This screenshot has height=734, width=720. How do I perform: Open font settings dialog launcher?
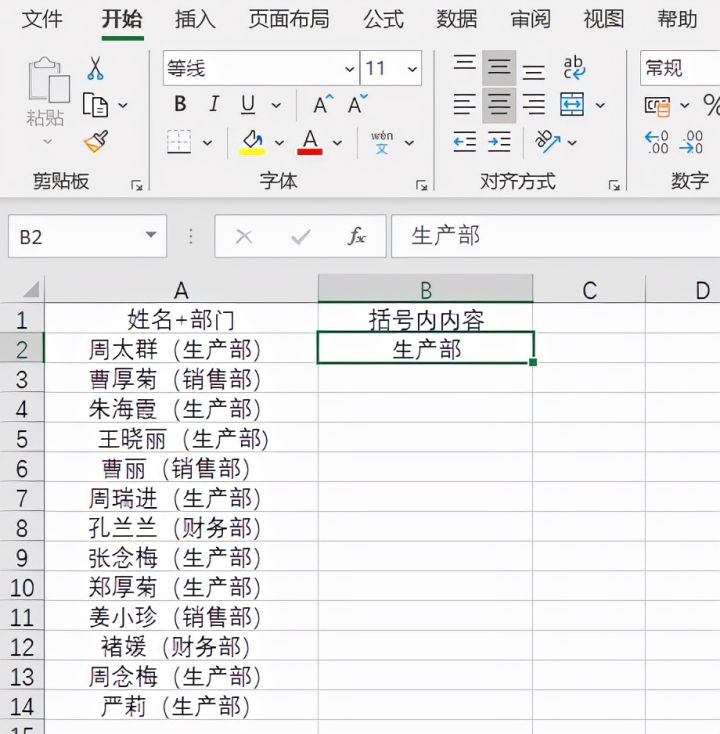pos(421,185)
